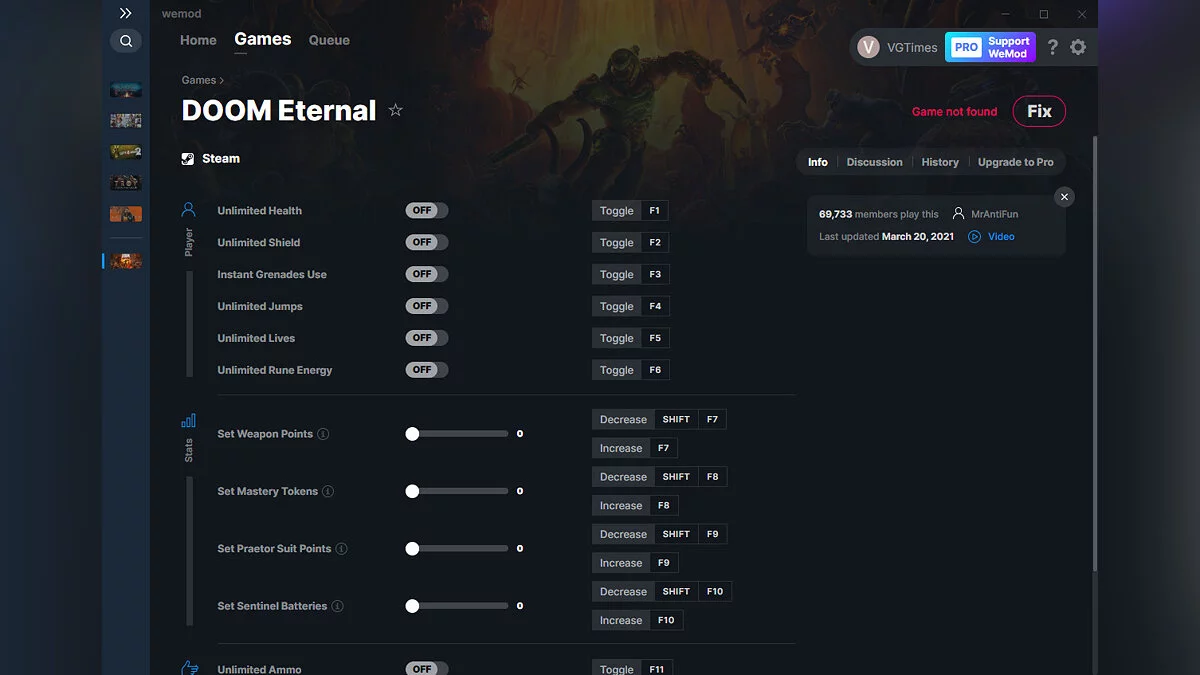The height and width of the screenshot is (675, 1200).
Task: Open WeMod settings with the gear icon
Action: pos(1078,47)
